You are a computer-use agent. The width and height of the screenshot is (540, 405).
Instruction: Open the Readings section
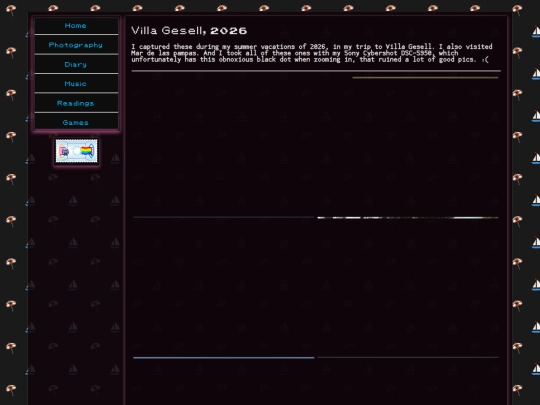point(76,103)
